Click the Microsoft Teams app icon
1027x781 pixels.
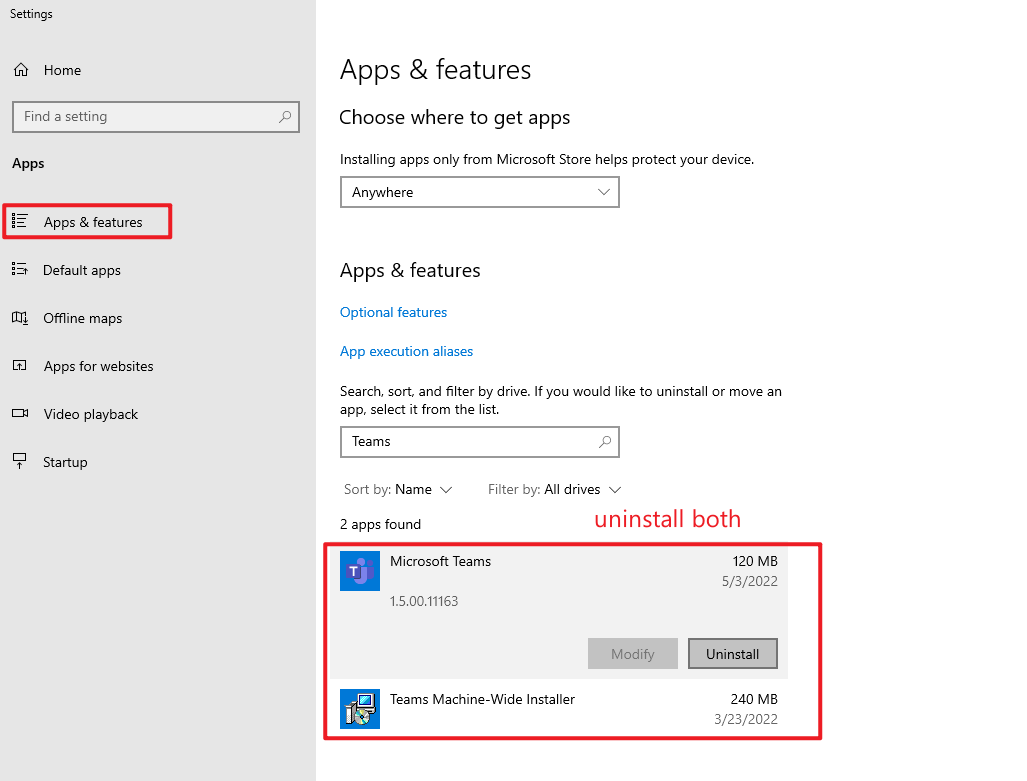click(x=360, y=571)
